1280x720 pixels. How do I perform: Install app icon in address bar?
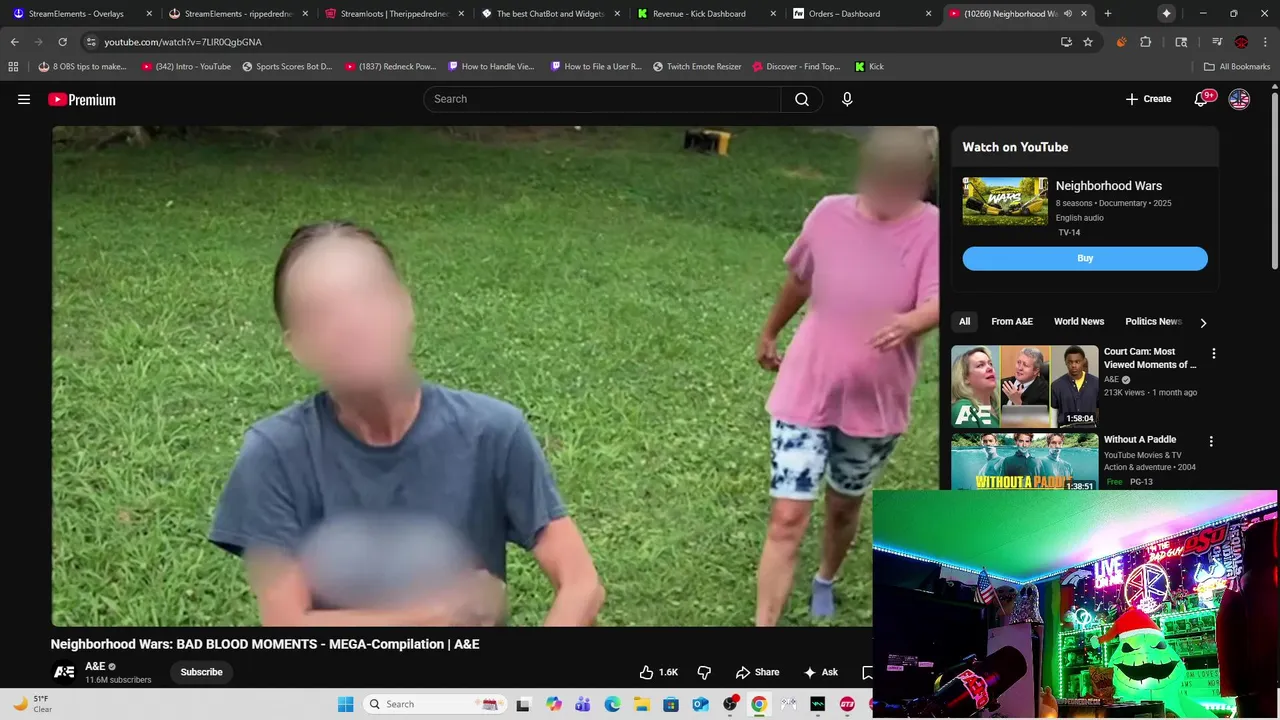click(x=1066, y=42)
